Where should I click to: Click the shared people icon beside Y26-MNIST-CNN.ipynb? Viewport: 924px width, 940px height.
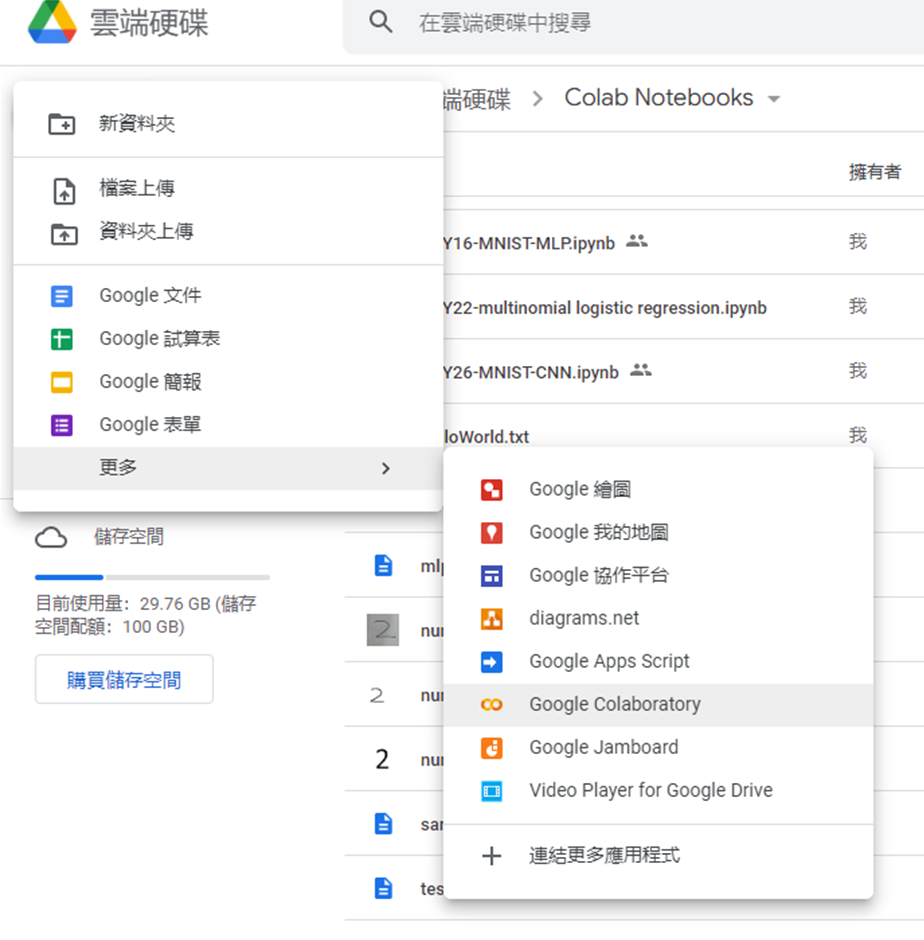641,370
